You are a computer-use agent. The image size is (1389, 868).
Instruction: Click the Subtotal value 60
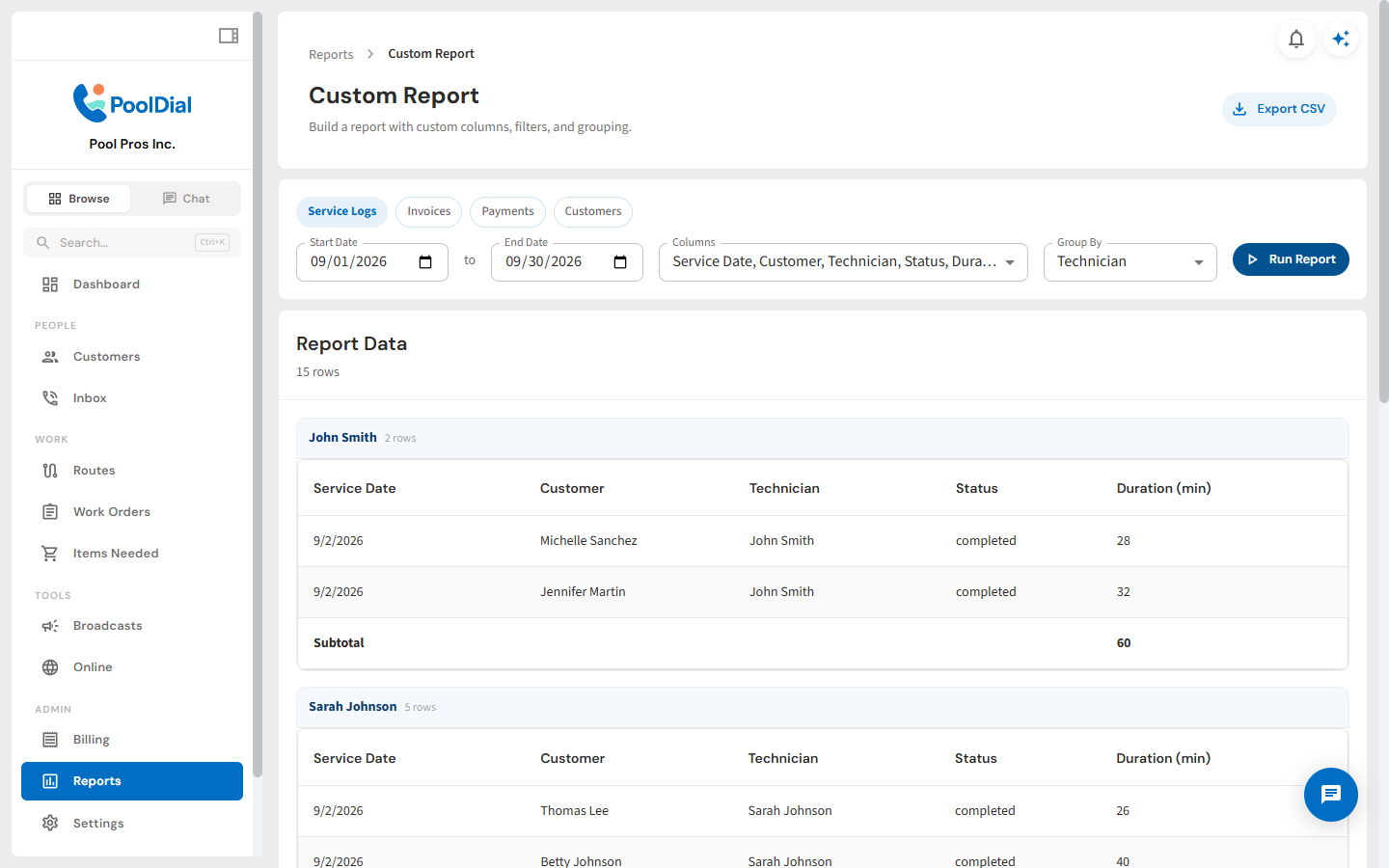click(x=1124, y=643)
